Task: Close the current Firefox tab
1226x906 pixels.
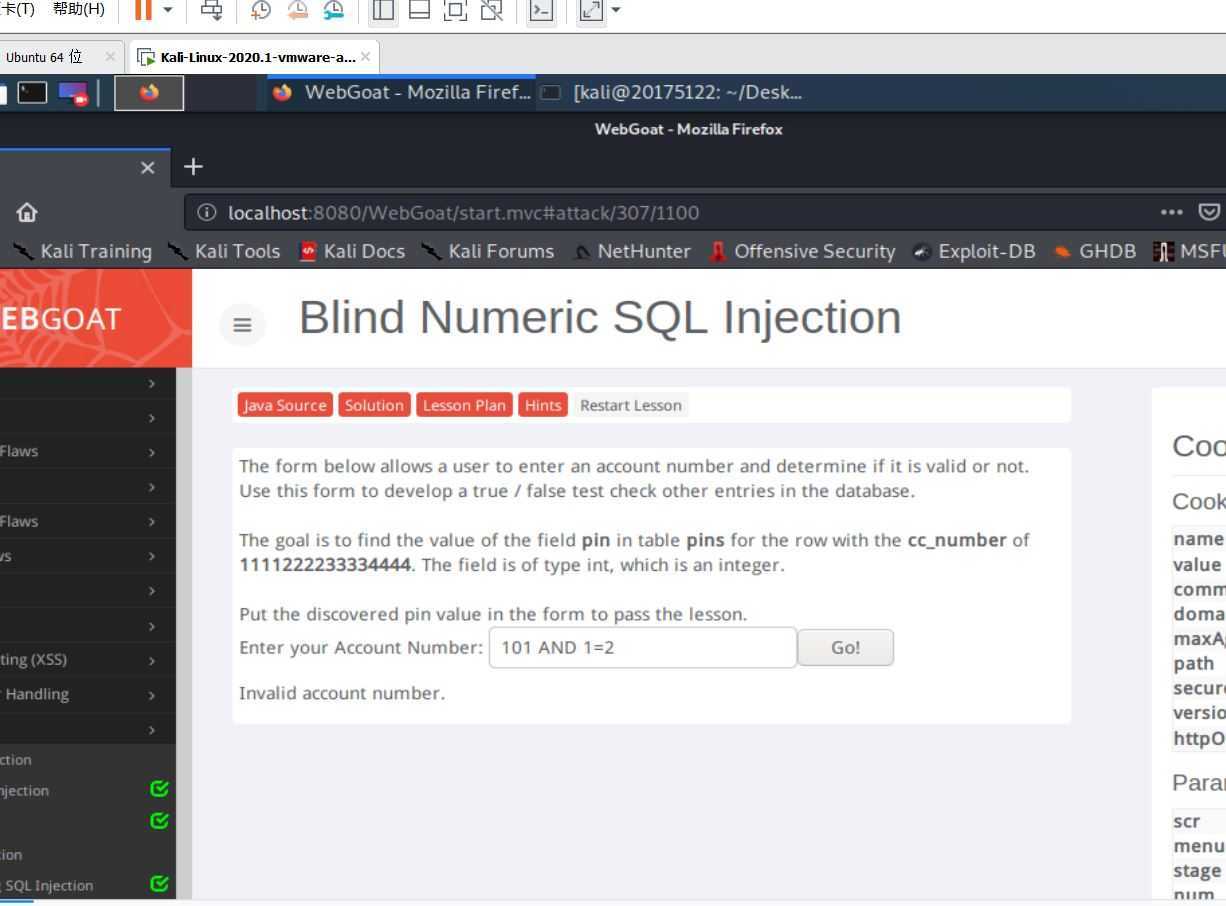Action: pyautogui.click(x=148, y=167)
